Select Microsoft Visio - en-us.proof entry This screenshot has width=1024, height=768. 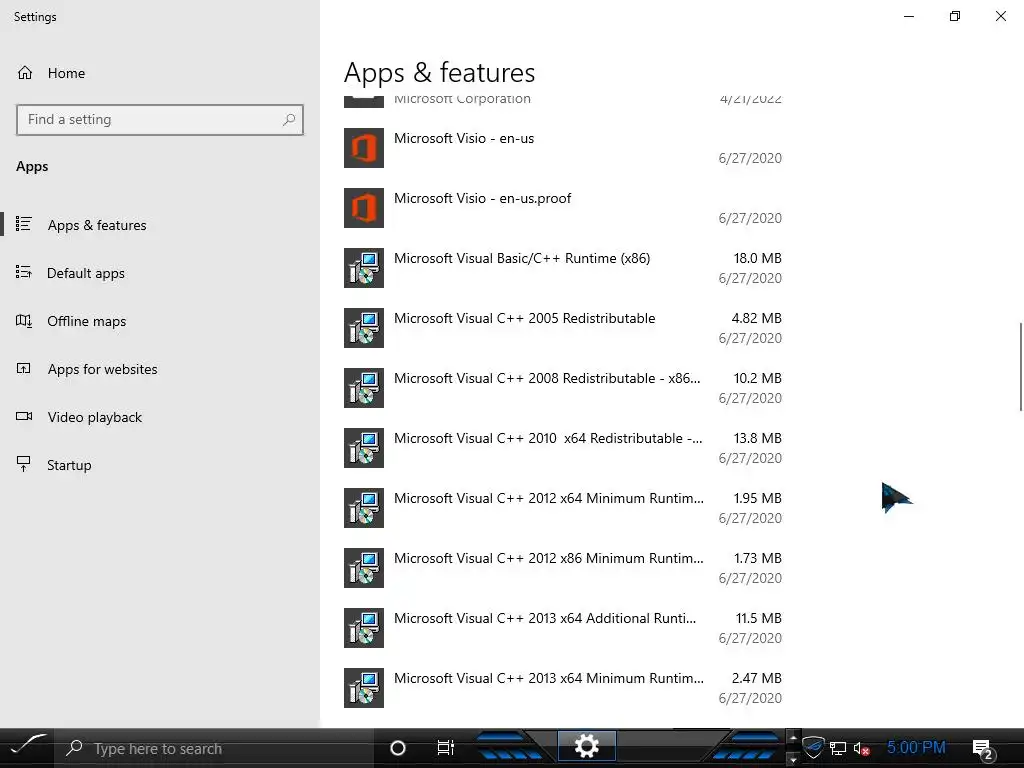pos(563,208)
